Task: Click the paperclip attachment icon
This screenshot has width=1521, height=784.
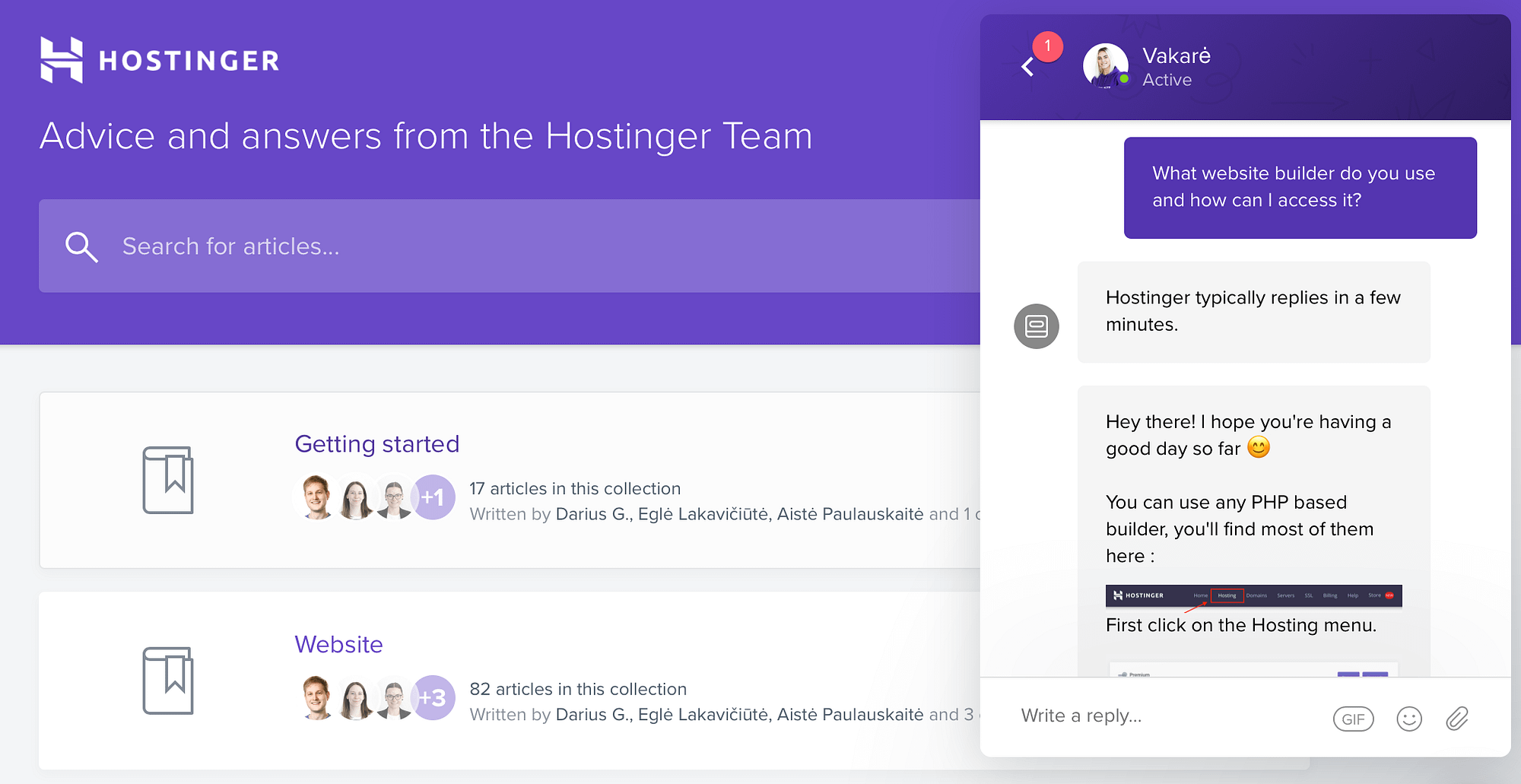Action: click(x=1458, y=718)
